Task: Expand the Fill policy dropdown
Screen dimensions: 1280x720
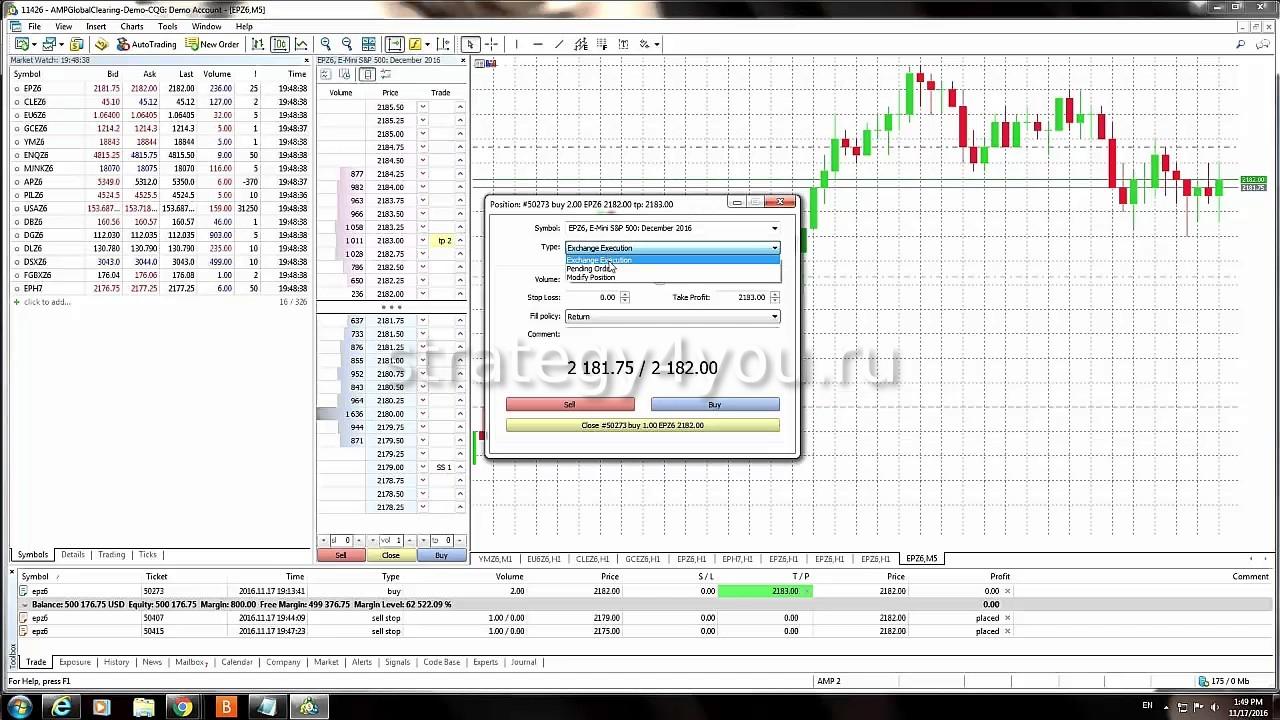Action: [x=774, y=317]
